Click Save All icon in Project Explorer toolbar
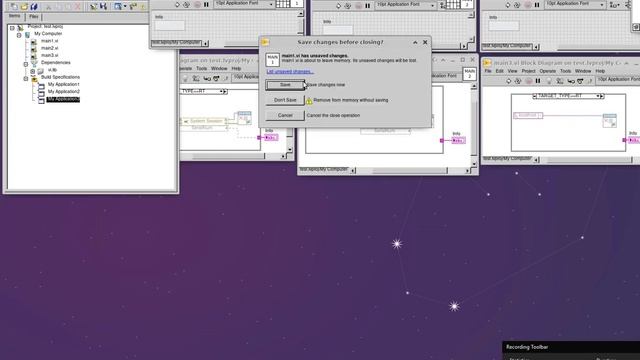 click(x=34, y=6)
